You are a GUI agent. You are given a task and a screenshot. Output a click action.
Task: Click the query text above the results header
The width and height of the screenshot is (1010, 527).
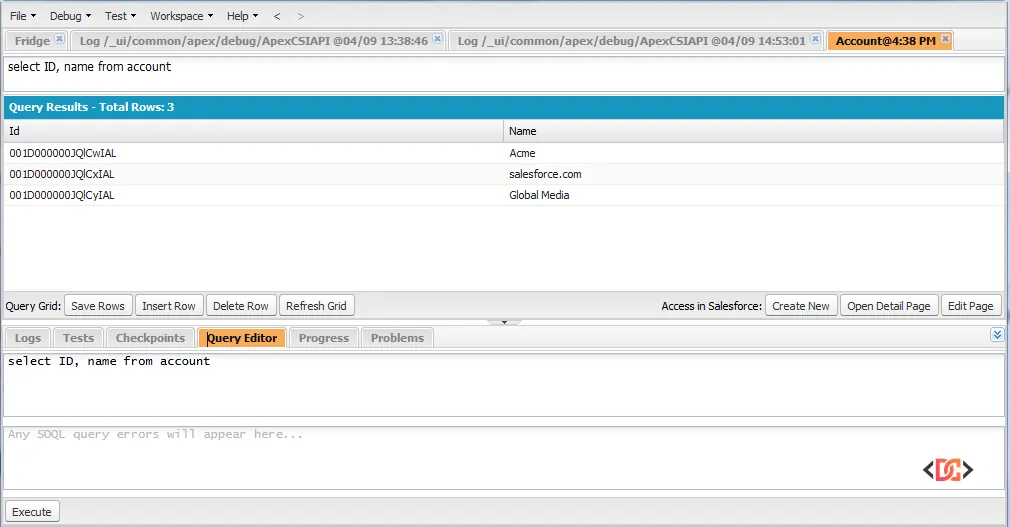coord(90,67)
